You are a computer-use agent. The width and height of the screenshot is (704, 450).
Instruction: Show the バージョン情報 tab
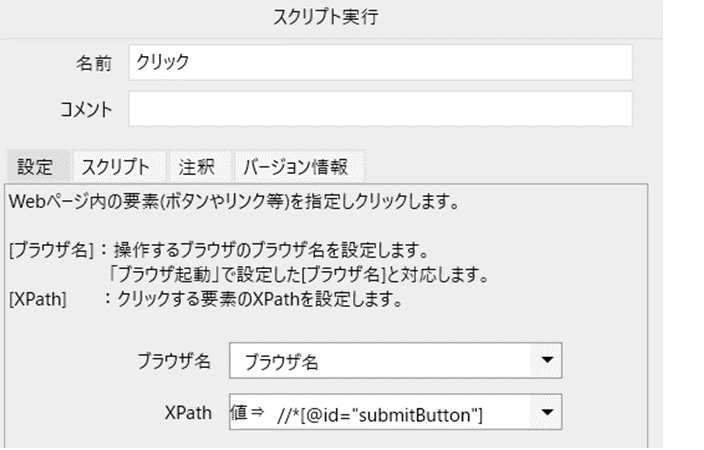coord(295,167)
